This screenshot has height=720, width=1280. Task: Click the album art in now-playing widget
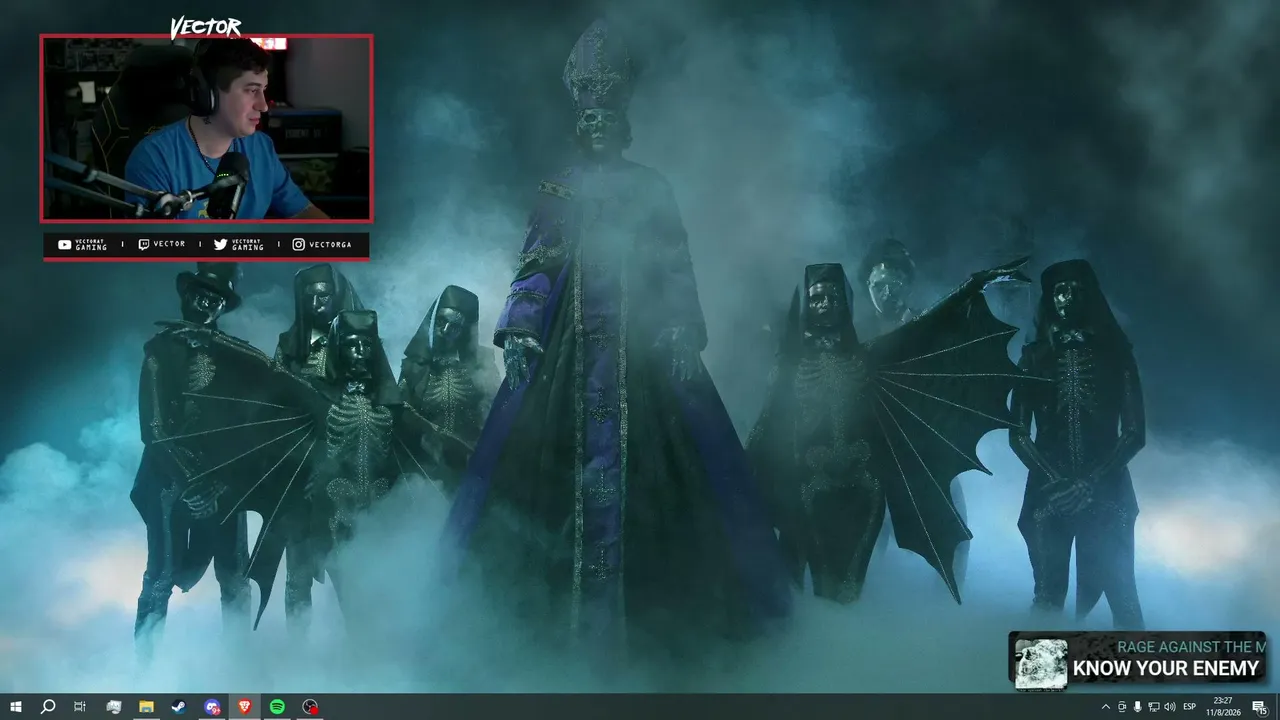pyautogui.click(x=1040, y=663)
